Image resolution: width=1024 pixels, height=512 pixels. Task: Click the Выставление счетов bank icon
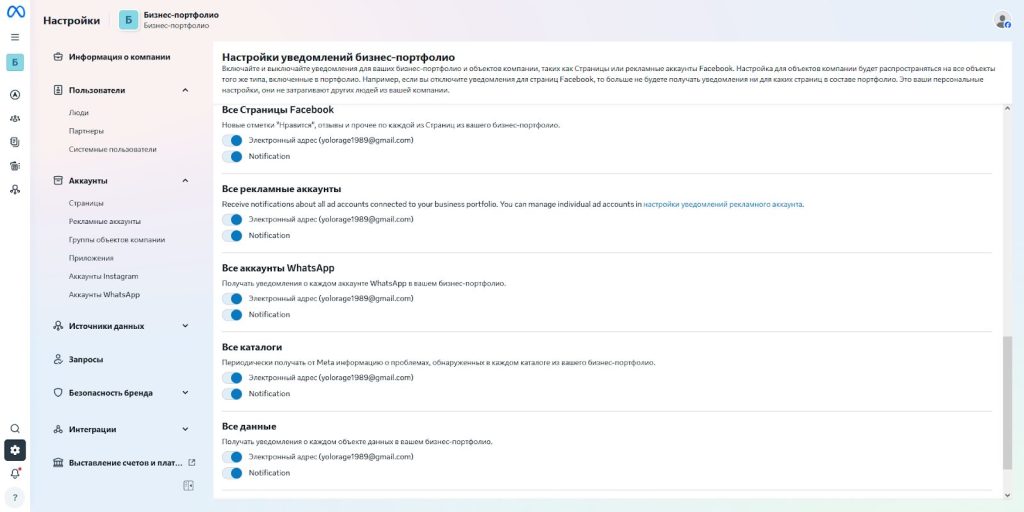(x=57, y=462)
